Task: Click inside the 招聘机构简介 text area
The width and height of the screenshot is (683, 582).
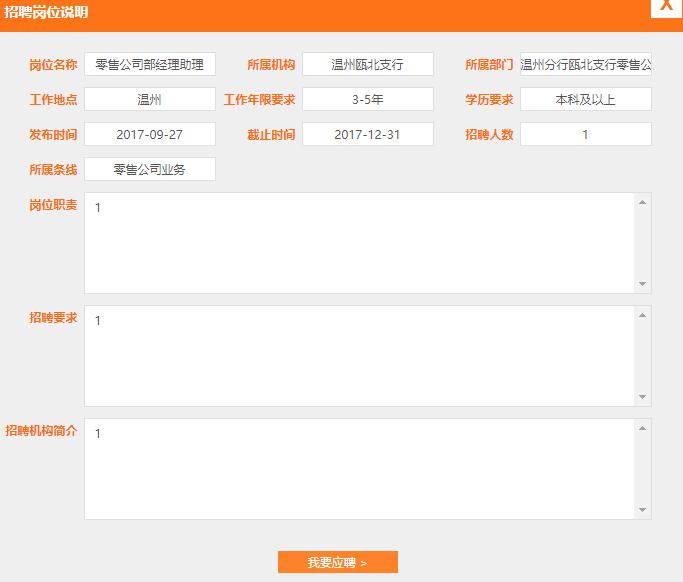Action: click(360, 469)
